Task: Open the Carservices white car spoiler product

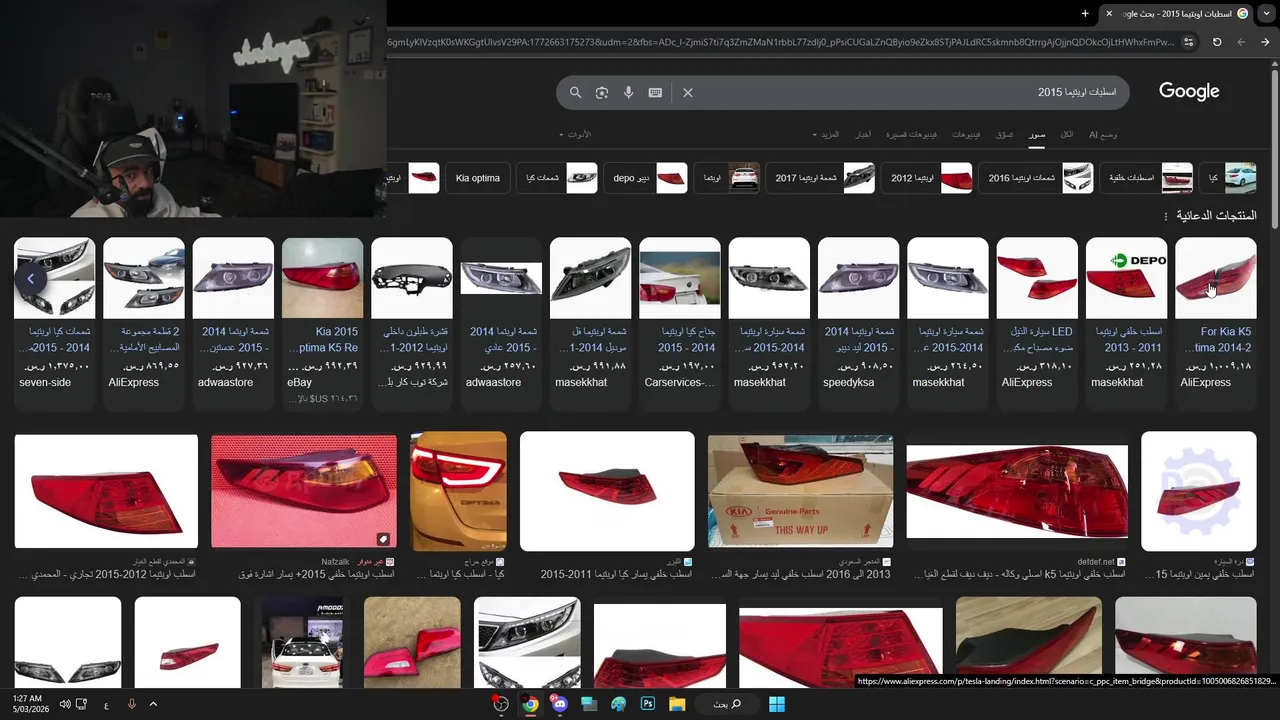Action: (680, 324)
